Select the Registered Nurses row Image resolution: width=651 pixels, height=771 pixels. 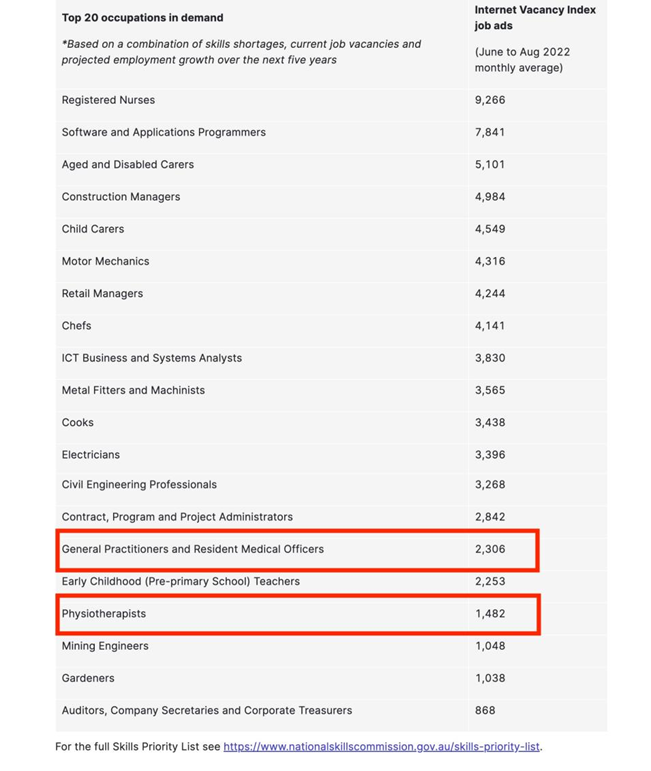point(331,100)
